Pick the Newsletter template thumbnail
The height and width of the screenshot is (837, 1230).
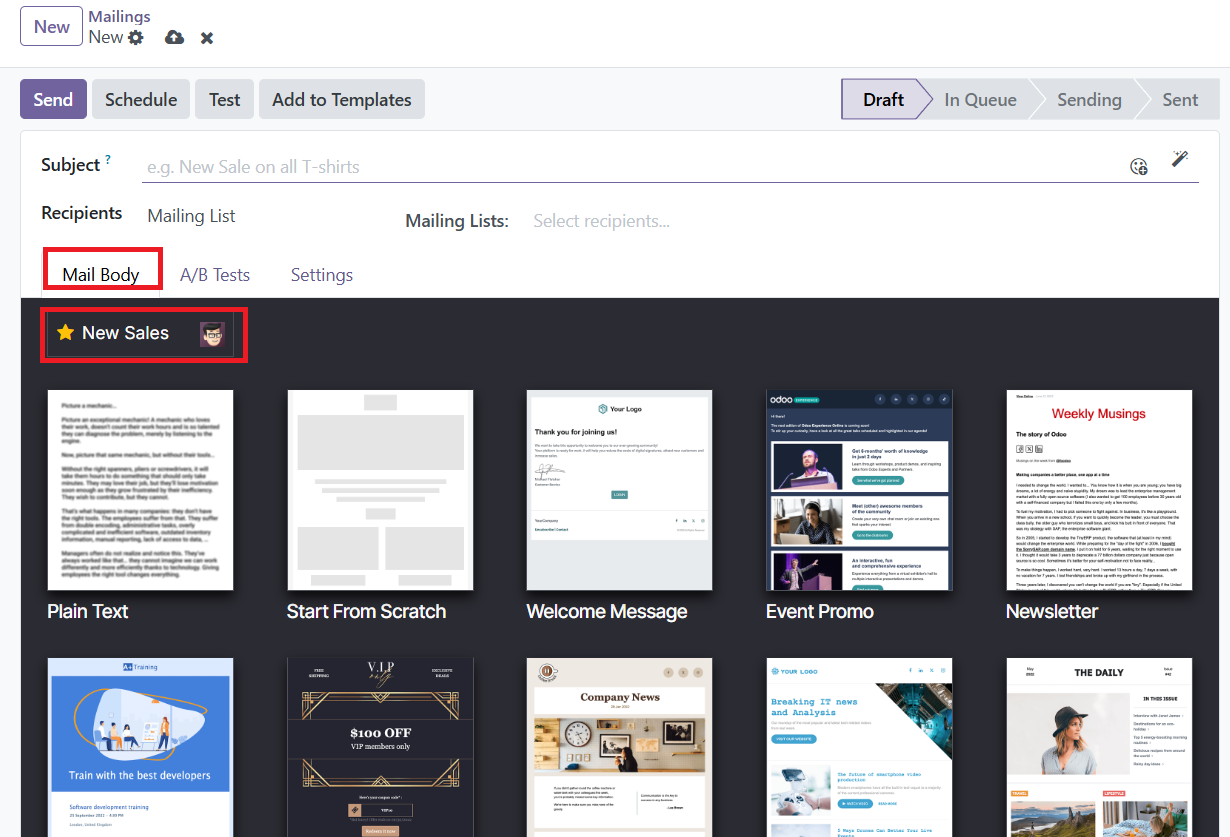pos(1099,490)
